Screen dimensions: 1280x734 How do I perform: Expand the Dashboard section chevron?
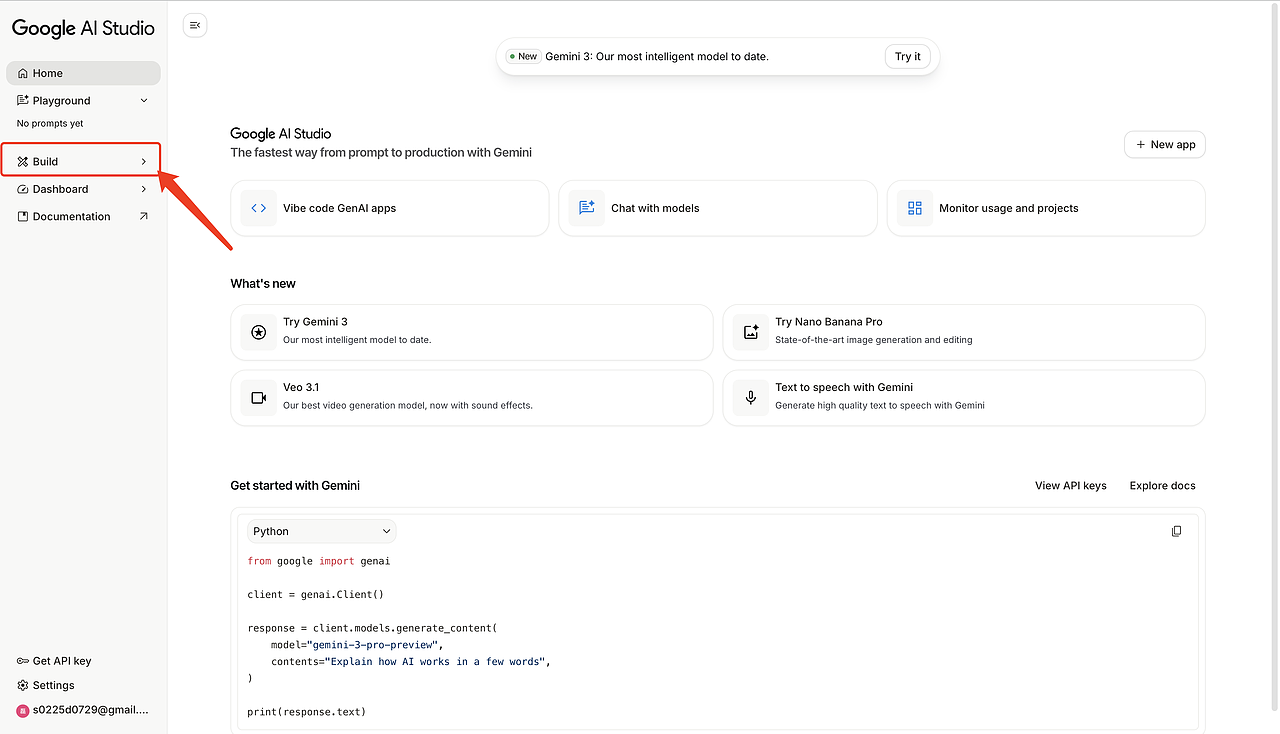(143, 189)
